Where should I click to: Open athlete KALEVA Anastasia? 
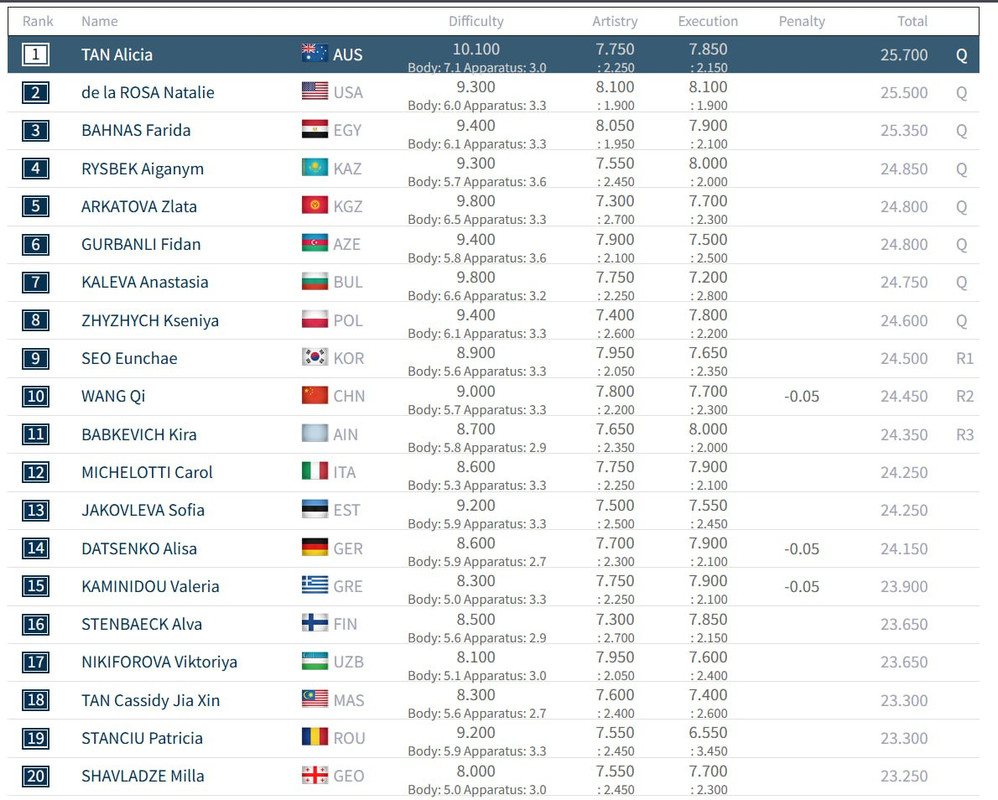(x=145, y=282)
